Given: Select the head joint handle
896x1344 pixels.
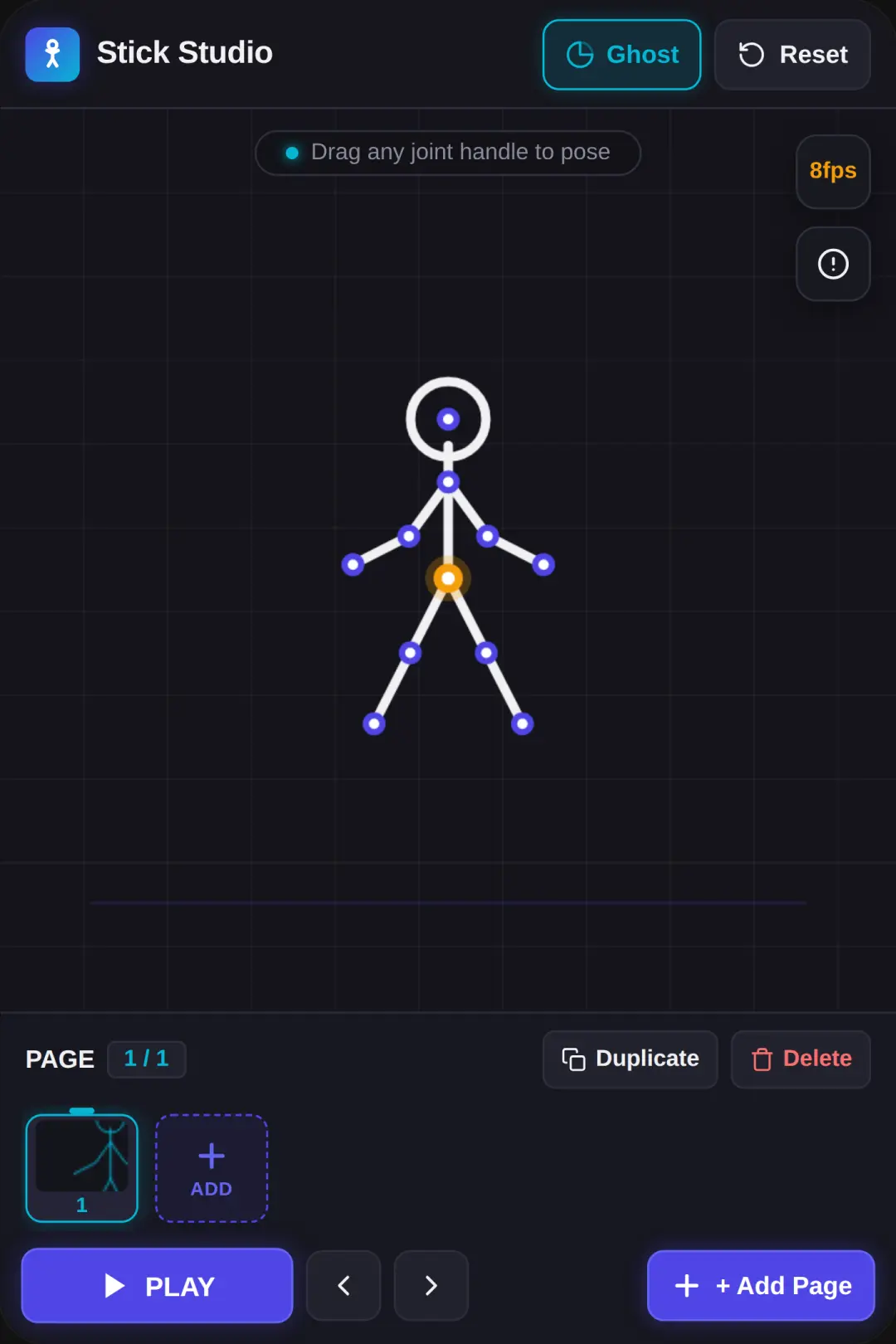Looking at the screenshot, I should click(448, 419).
